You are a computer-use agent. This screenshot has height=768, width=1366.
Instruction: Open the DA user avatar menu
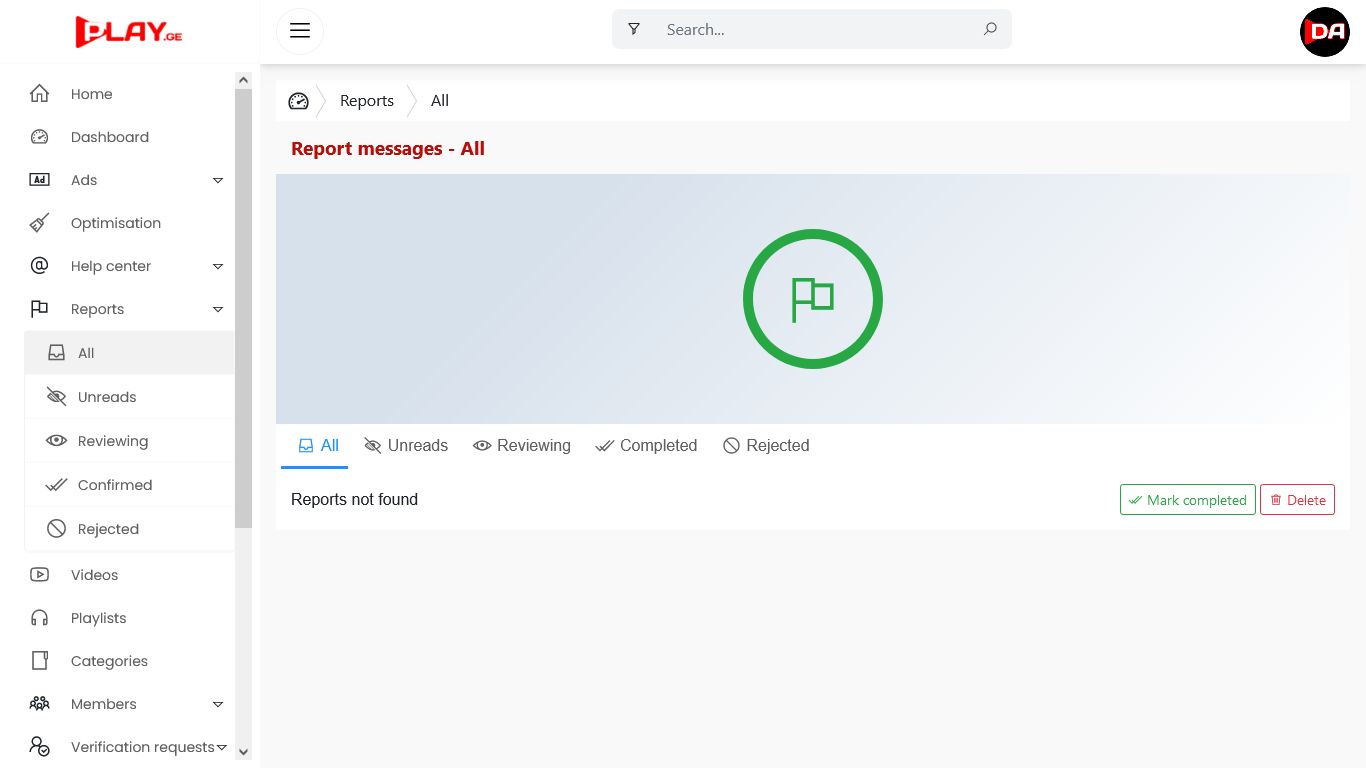pyautogui.click(x=1324, y=32)
